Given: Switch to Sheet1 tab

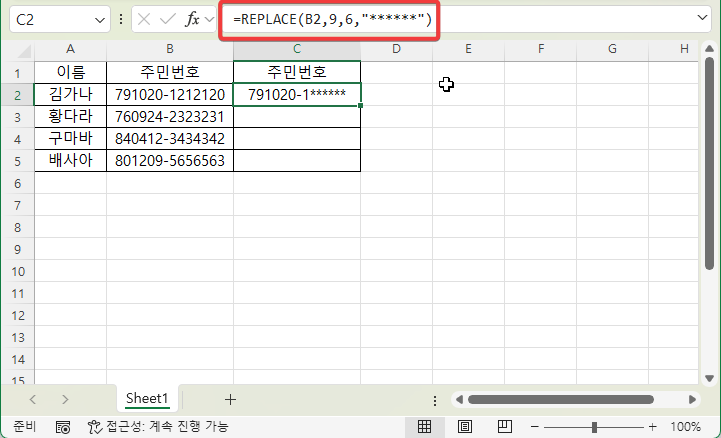Looking at the screenshot, I should coord(147,398).
